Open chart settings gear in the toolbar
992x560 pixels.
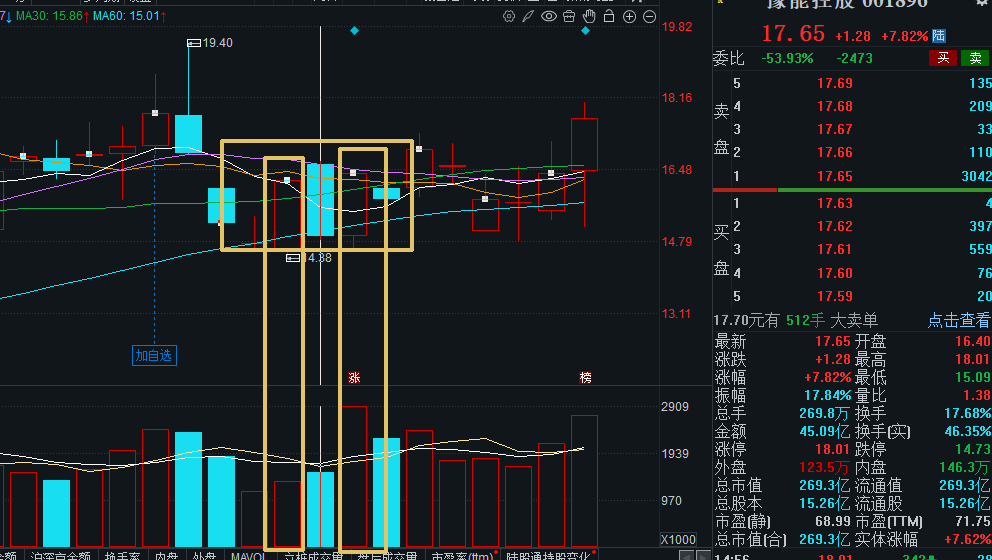[x=509, y=16]
